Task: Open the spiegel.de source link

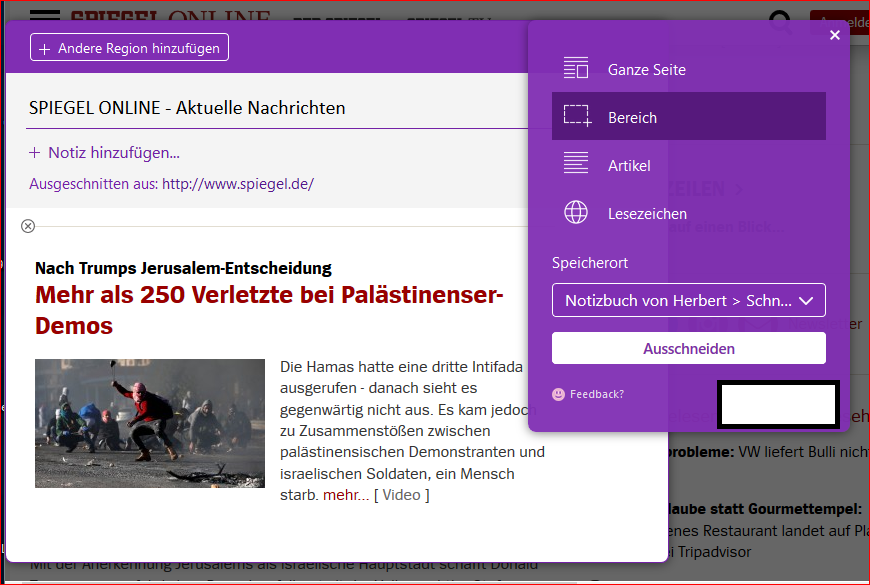Action: coord(238,184)
